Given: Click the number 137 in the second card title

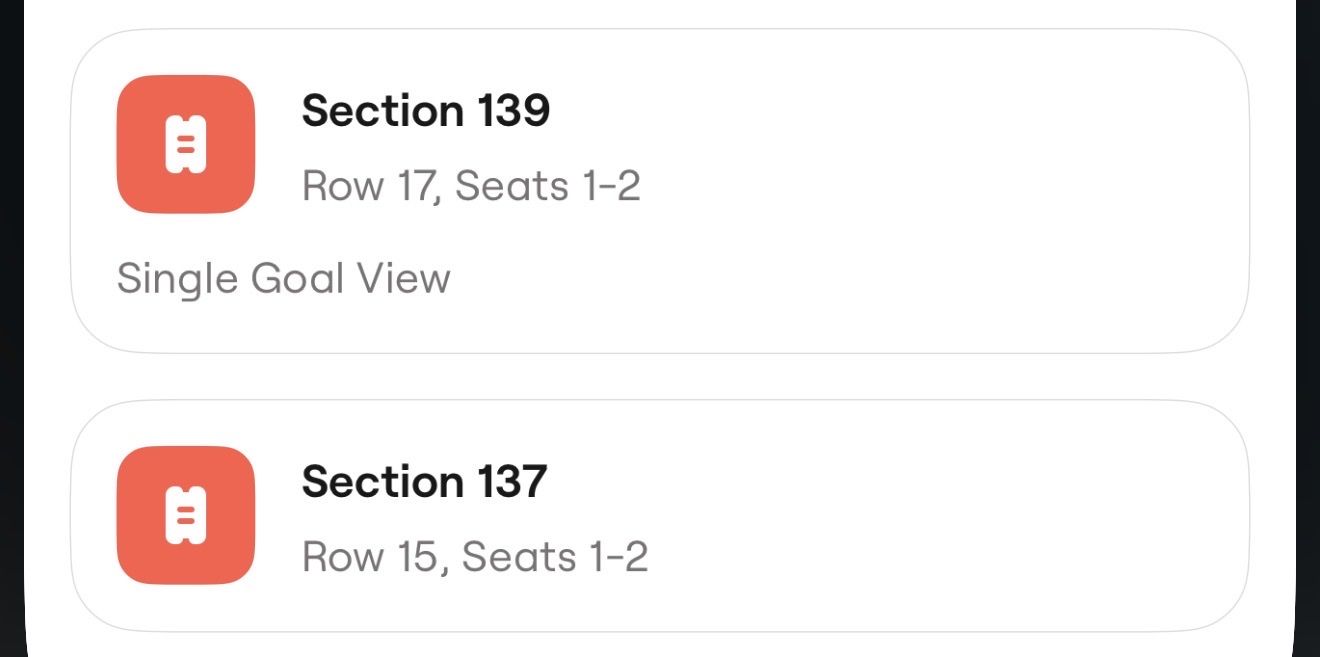Looking at the screenshot, I should [510, 481].
